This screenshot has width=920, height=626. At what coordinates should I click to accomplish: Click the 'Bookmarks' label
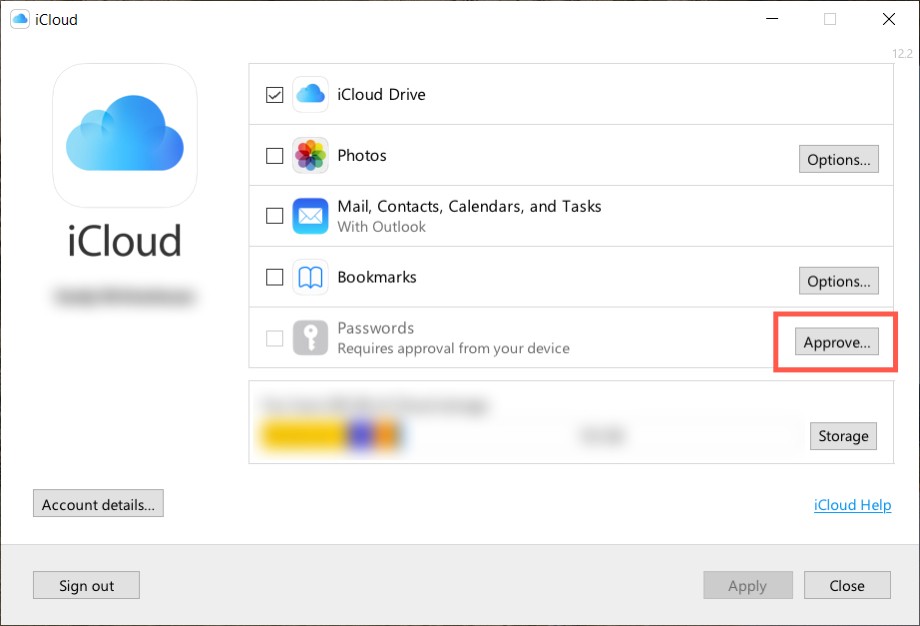coord(377,277)
